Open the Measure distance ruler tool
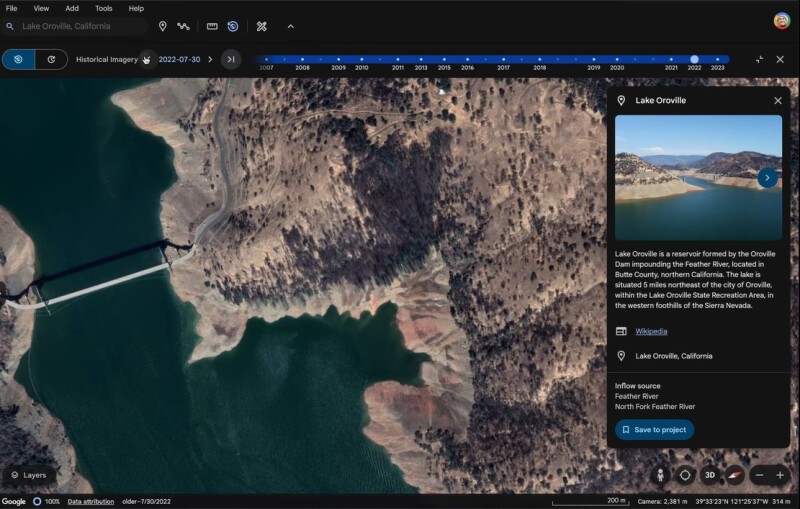 point(212,26)
